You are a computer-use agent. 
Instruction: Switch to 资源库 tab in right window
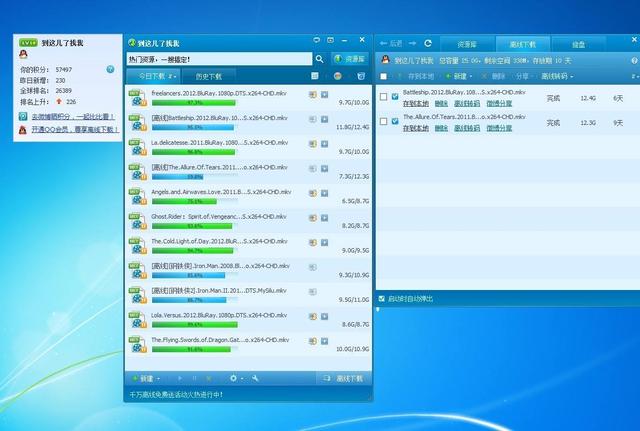pyautogui.click(x=467, y=44)
